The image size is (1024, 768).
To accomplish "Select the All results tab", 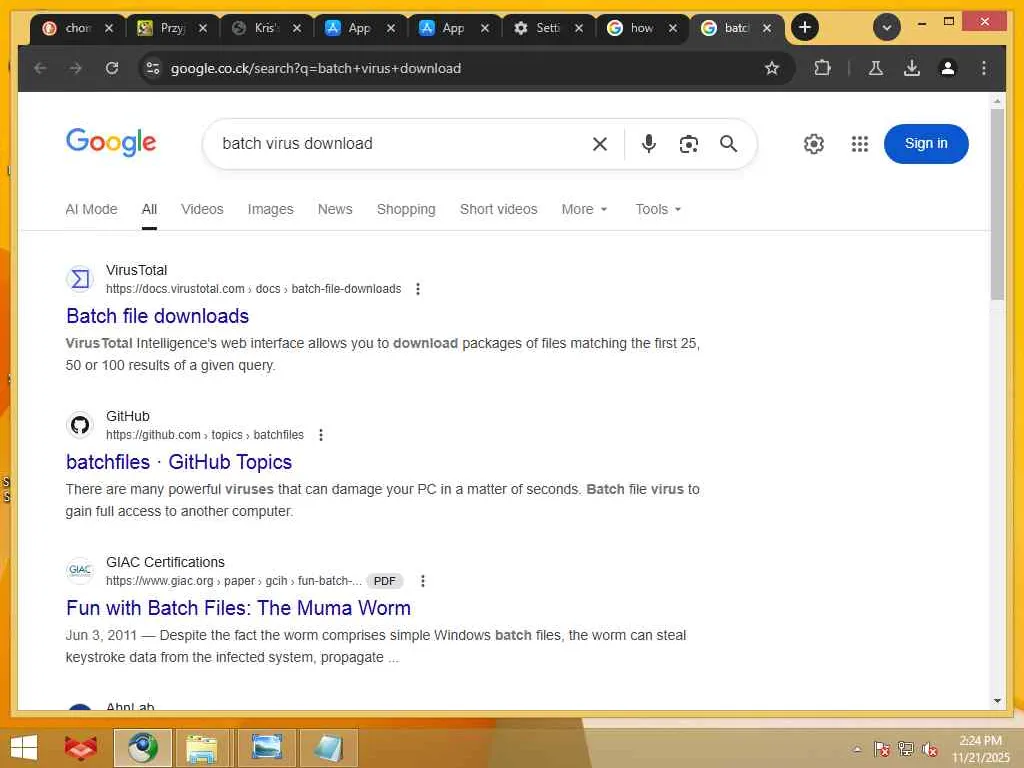I will (149, 209).
